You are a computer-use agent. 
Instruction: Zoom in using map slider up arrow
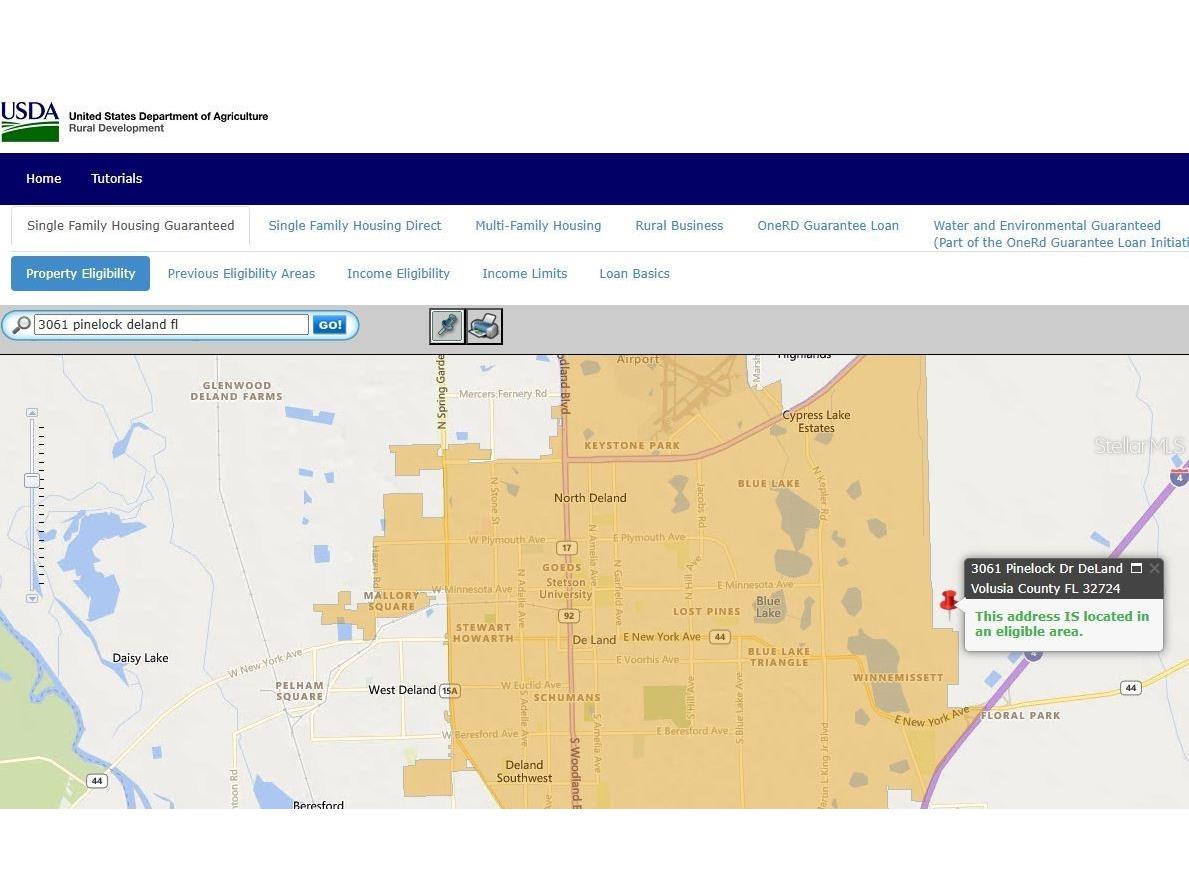(32, 412)
